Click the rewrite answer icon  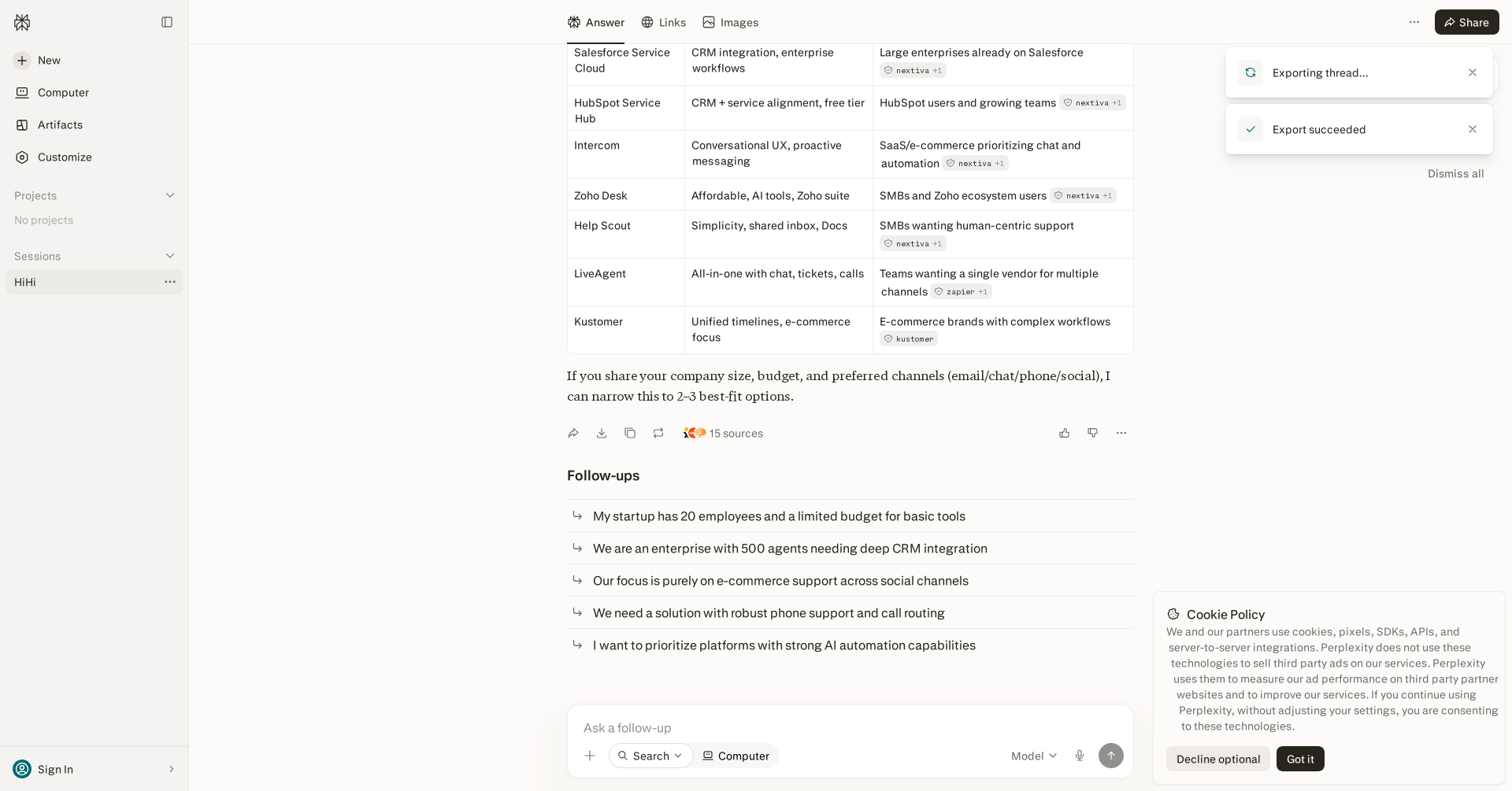tap(658, 433)
